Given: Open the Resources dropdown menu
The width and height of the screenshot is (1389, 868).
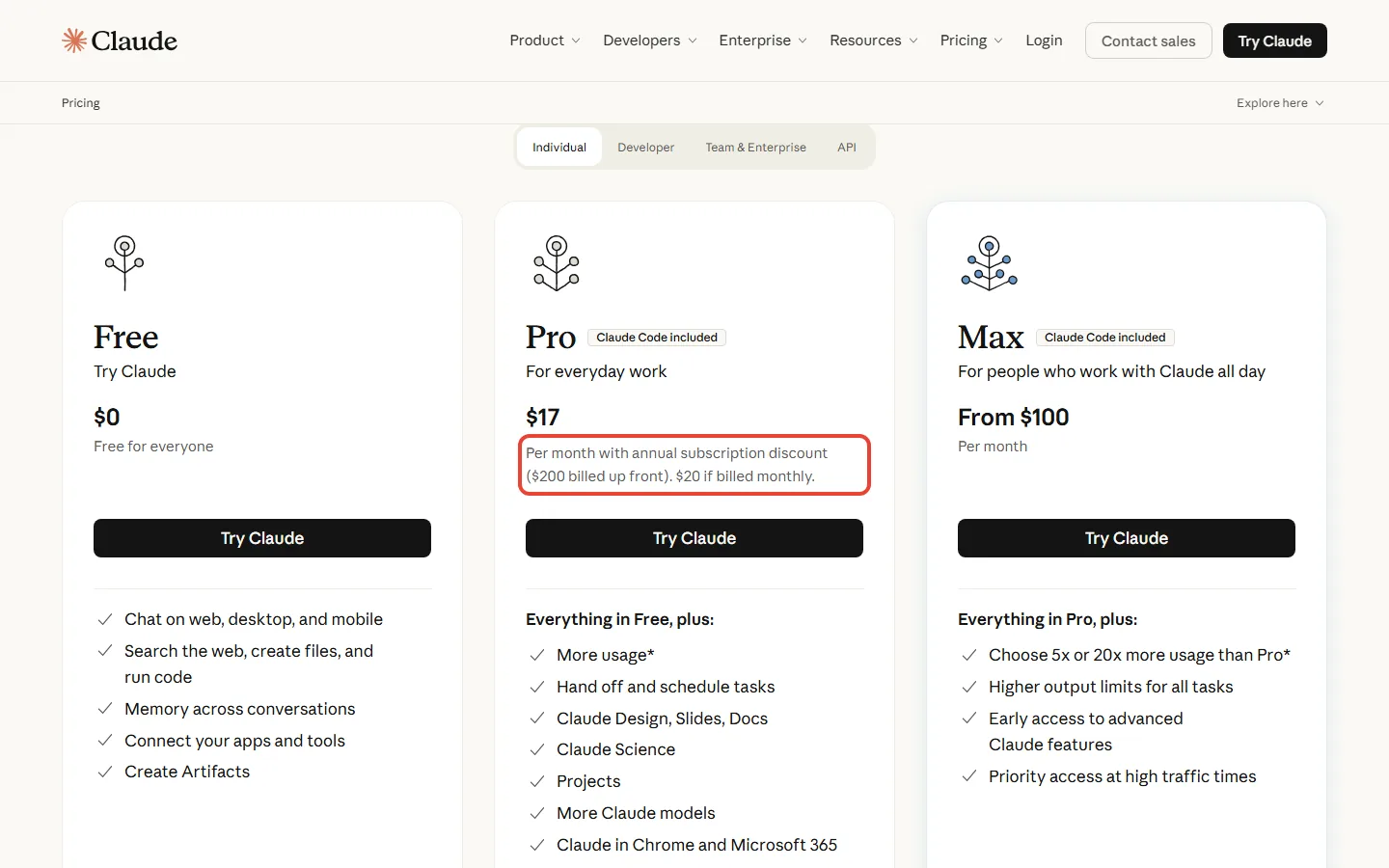Looking at the screenshot, I should [x=874, y=41].
